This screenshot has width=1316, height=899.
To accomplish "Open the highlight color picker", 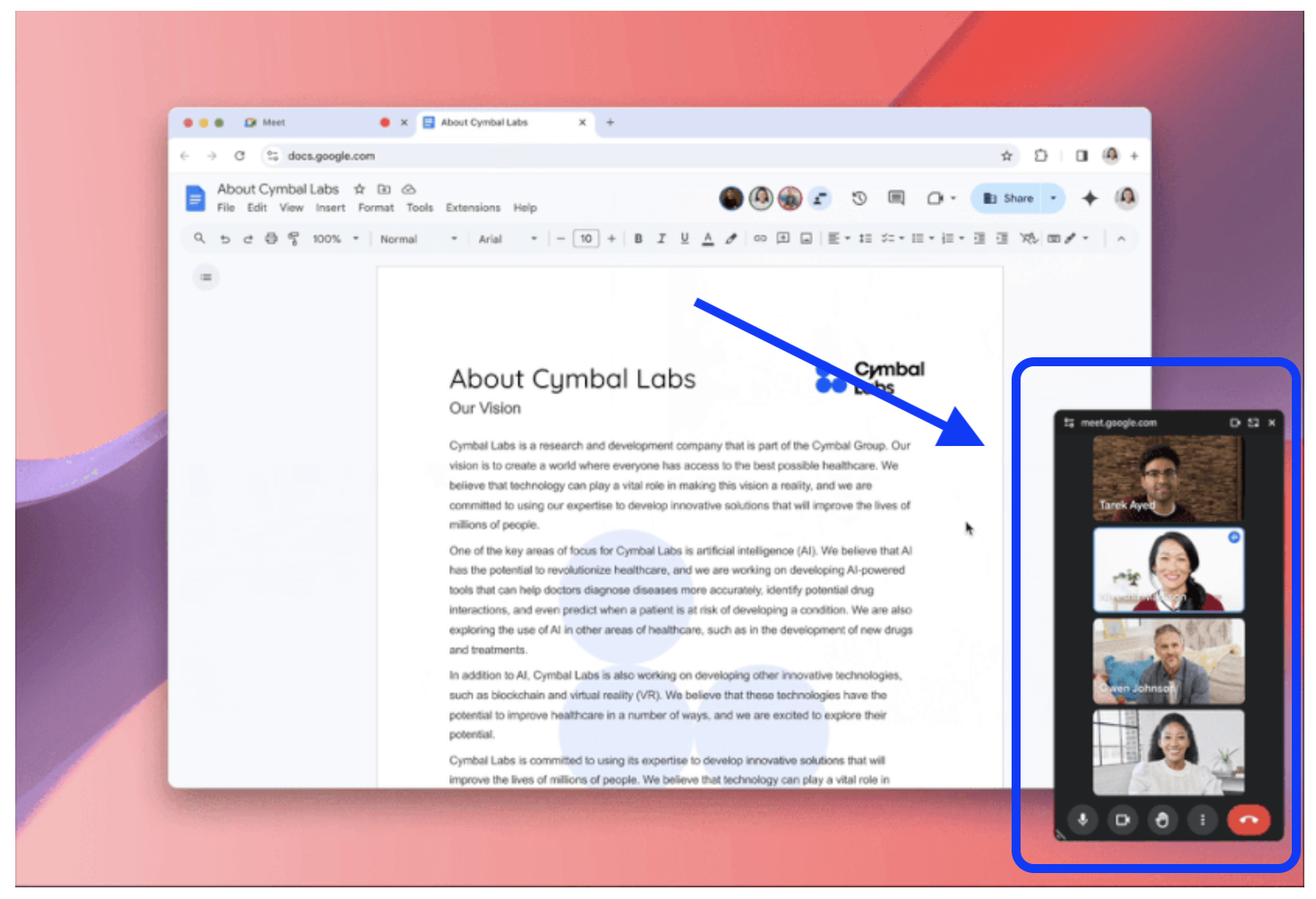I will coord(731,238).
